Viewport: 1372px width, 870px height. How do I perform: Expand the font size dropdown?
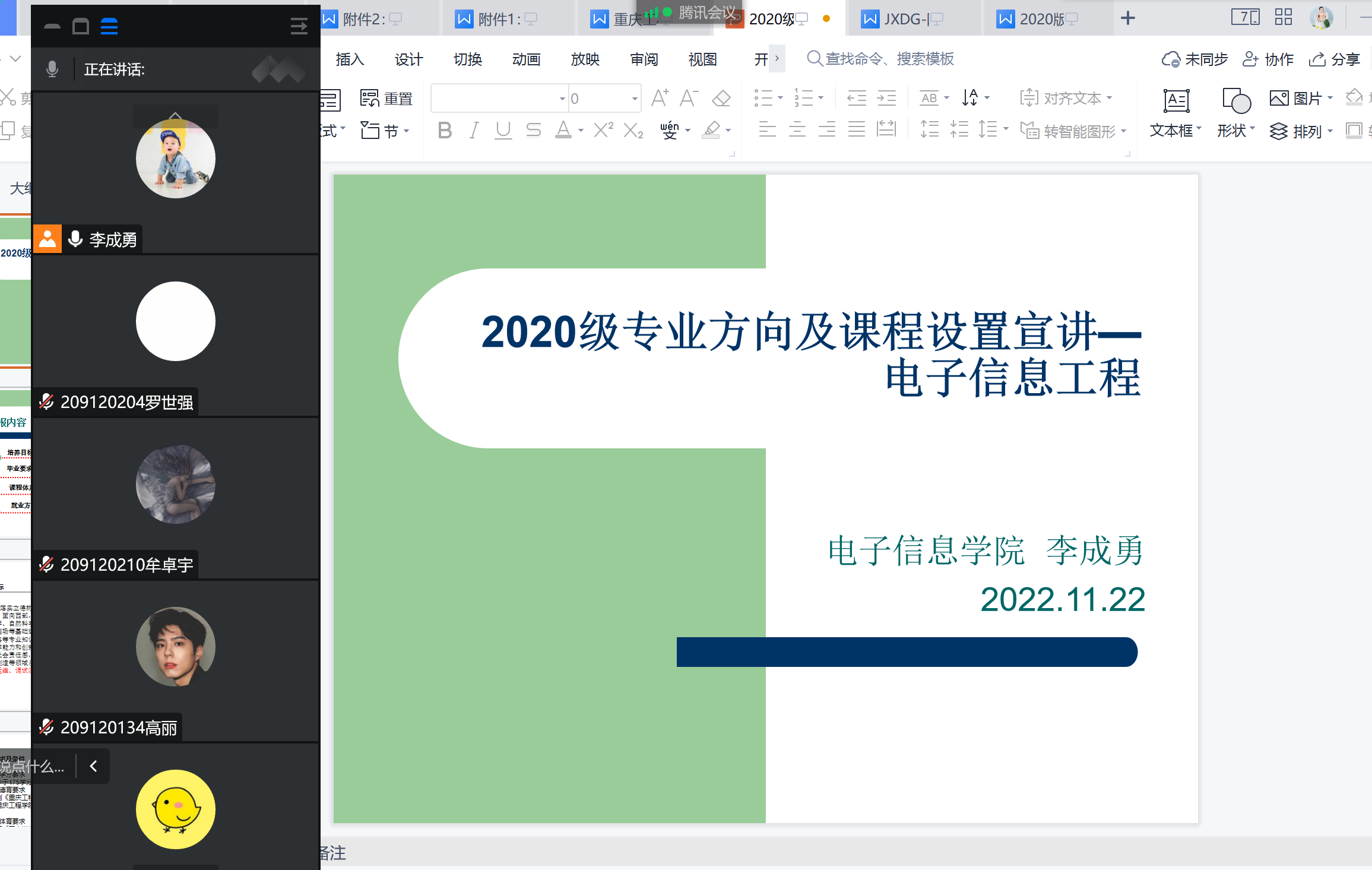635,99
